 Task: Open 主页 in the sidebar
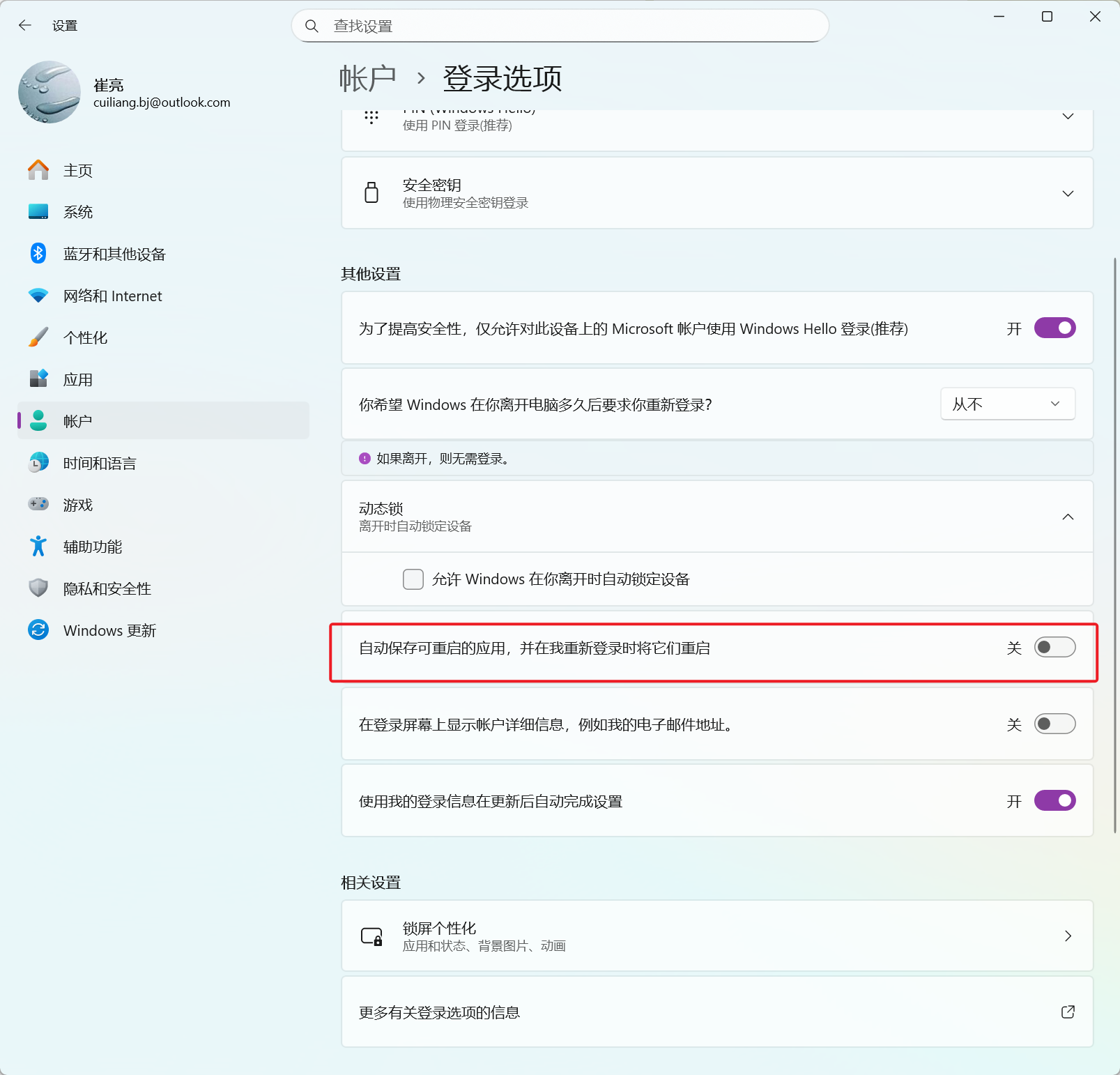click(x=163, y=170)
